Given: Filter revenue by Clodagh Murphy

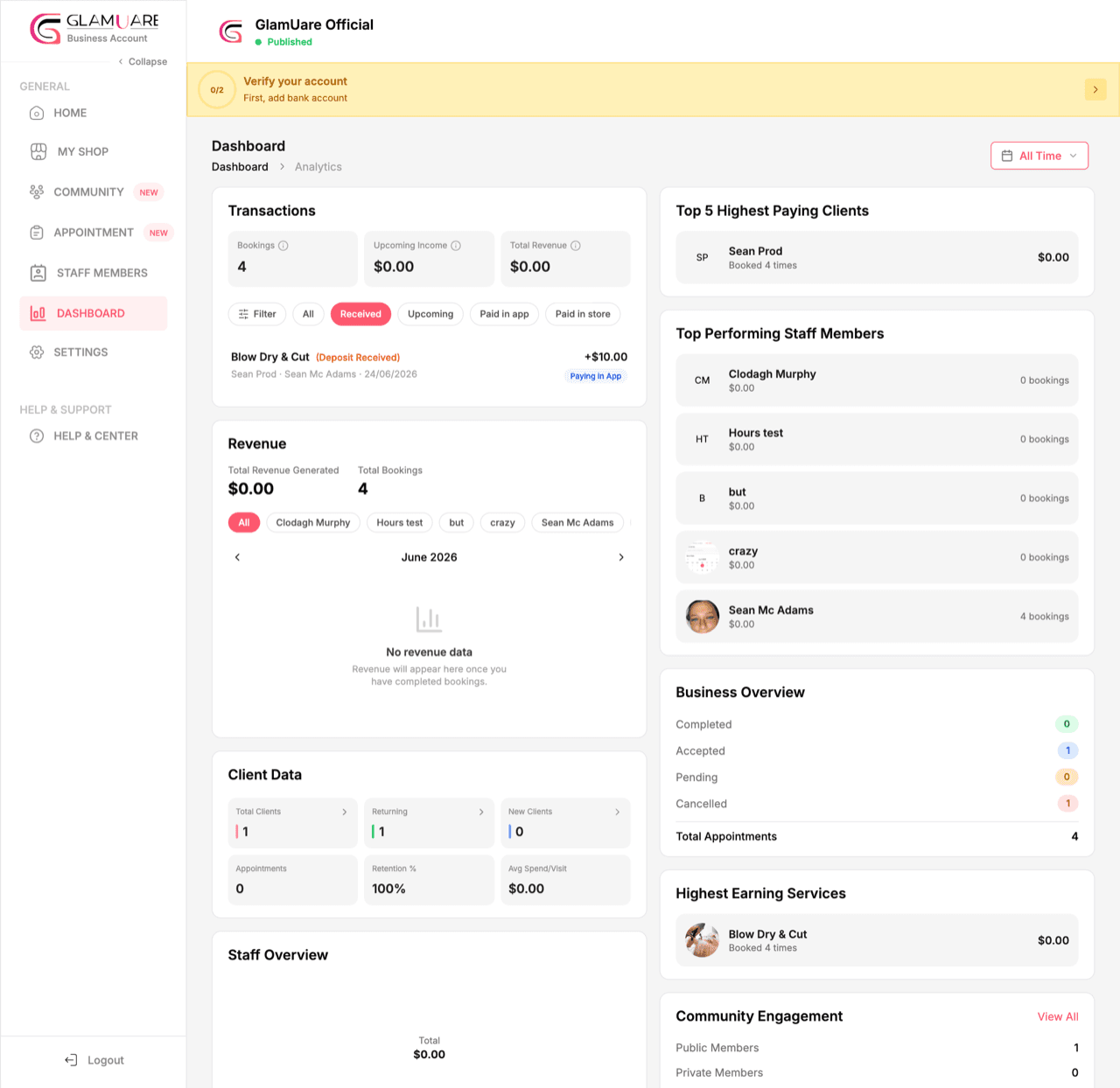Looking at the screenshot, I should coord(313,522).
